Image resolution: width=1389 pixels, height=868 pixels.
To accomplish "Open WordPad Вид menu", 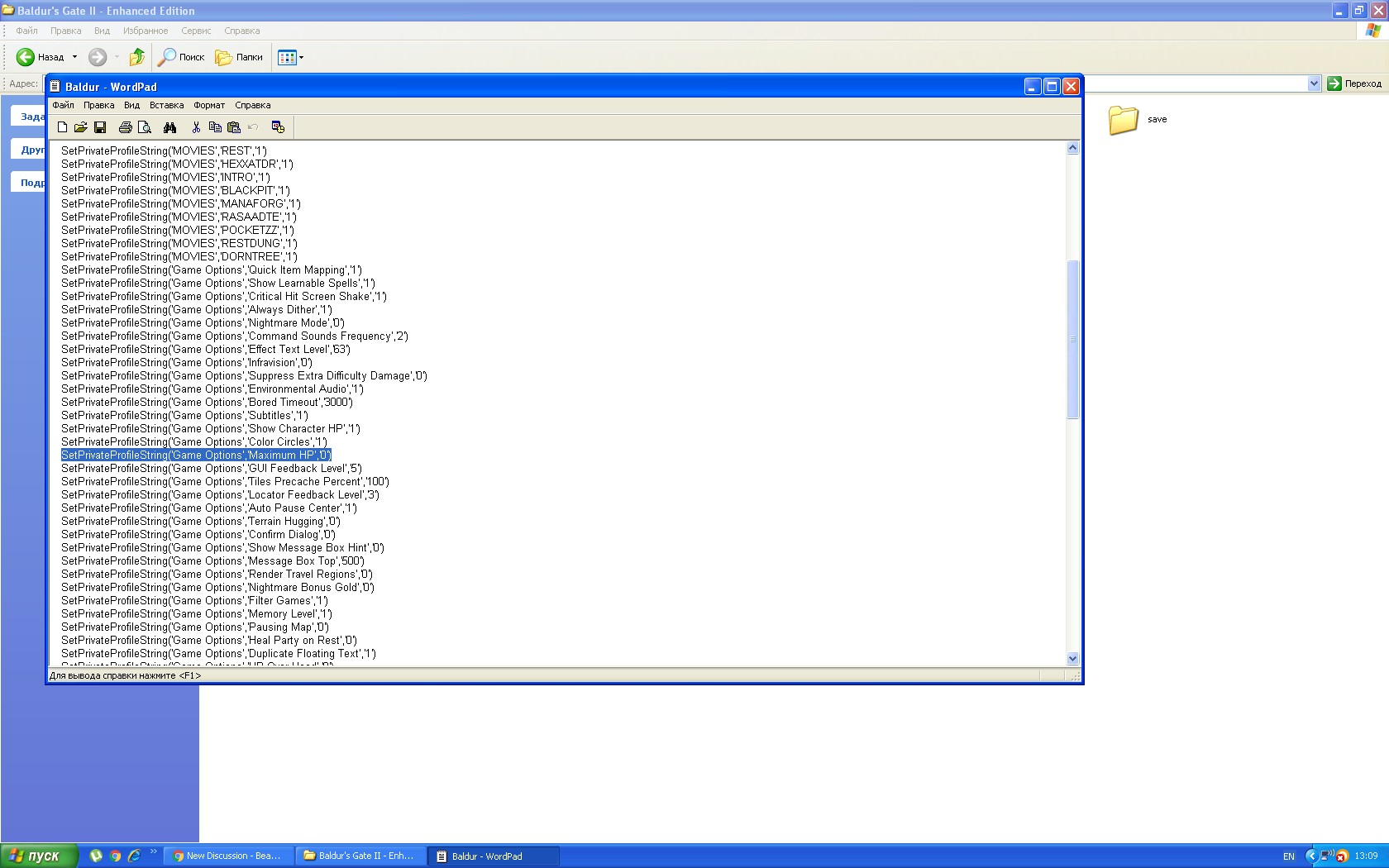I will [x=131, y=105].
